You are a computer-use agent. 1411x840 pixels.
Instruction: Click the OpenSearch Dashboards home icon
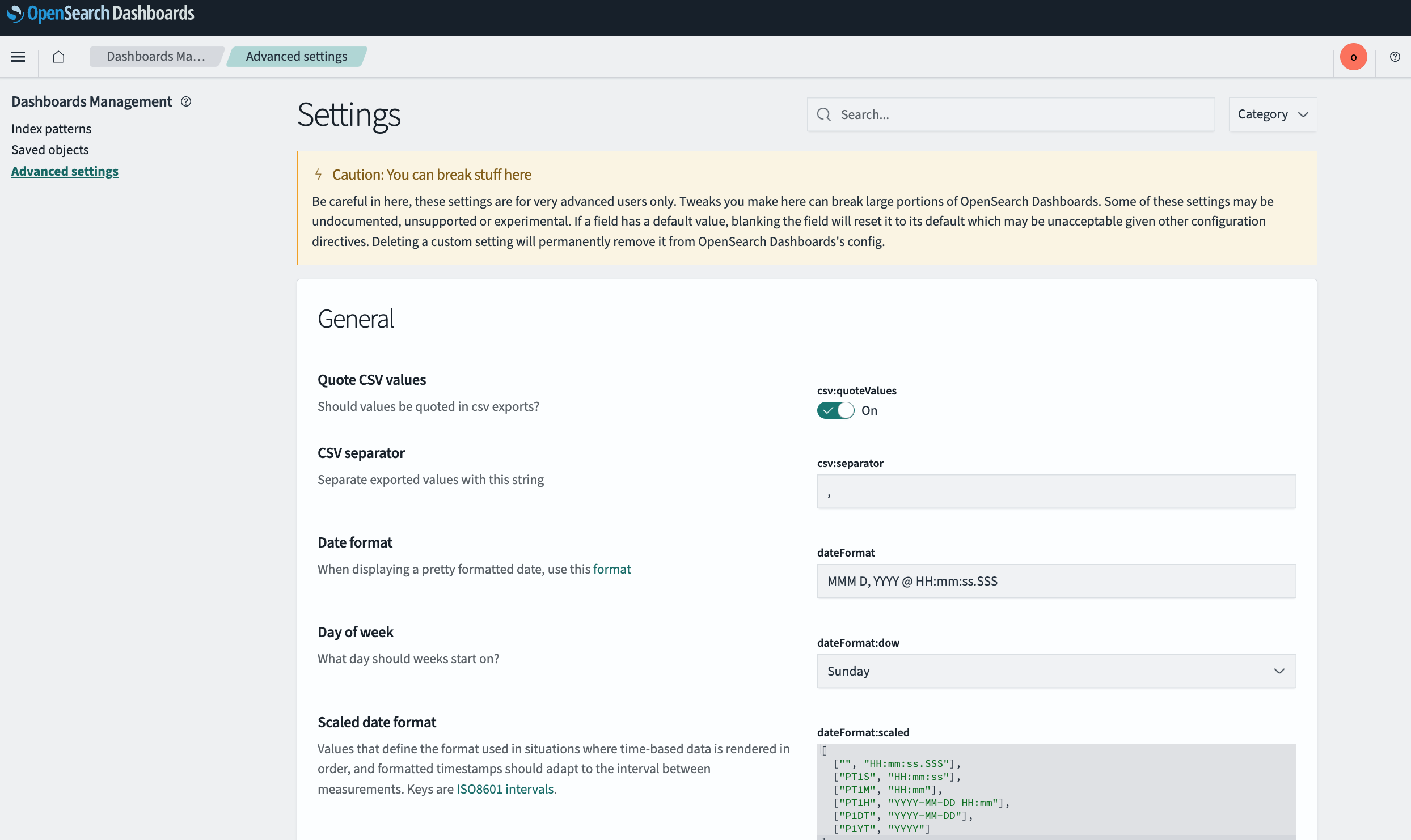(x=58, y=57)
